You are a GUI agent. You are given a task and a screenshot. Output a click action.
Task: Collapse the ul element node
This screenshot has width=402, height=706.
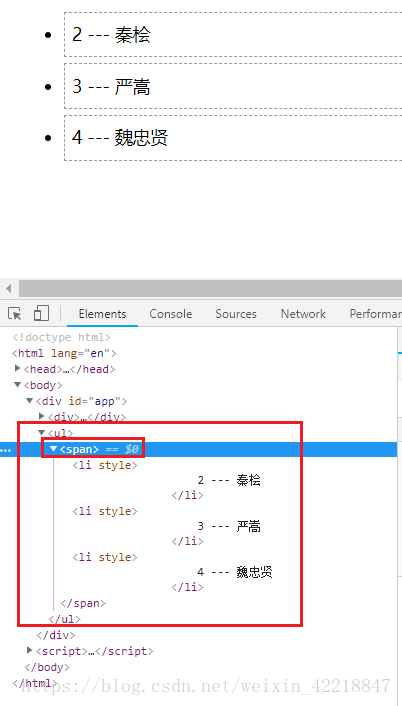[41, 432]
